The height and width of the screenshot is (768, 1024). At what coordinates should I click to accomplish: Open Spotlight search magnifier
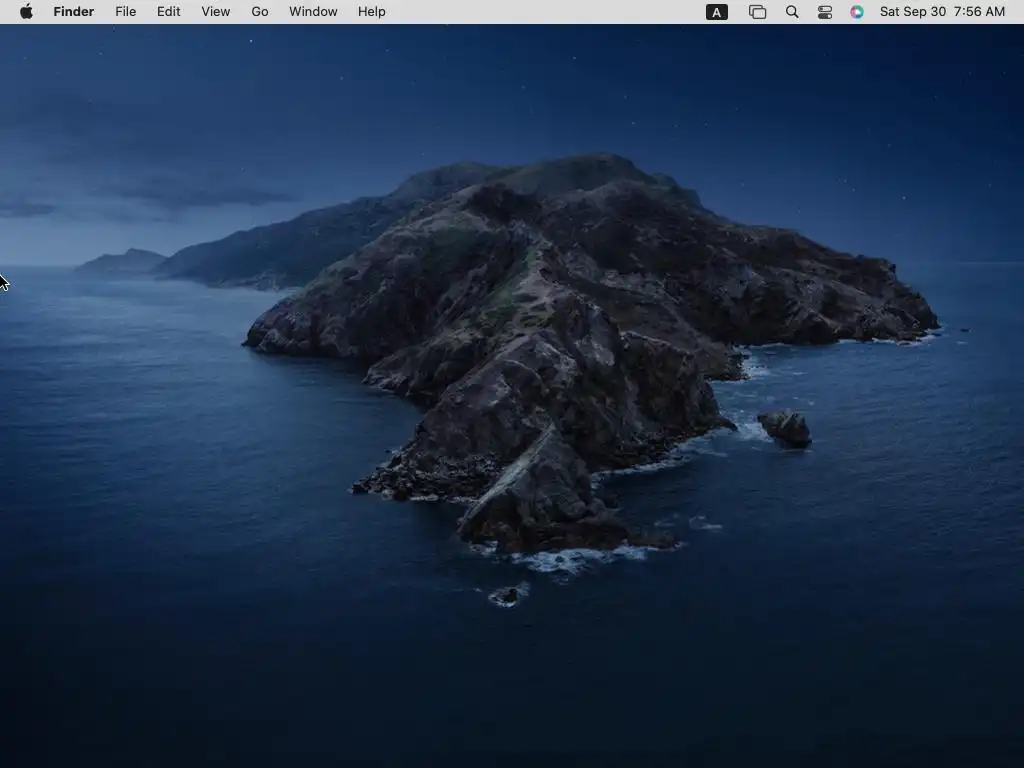click(792, 12)
